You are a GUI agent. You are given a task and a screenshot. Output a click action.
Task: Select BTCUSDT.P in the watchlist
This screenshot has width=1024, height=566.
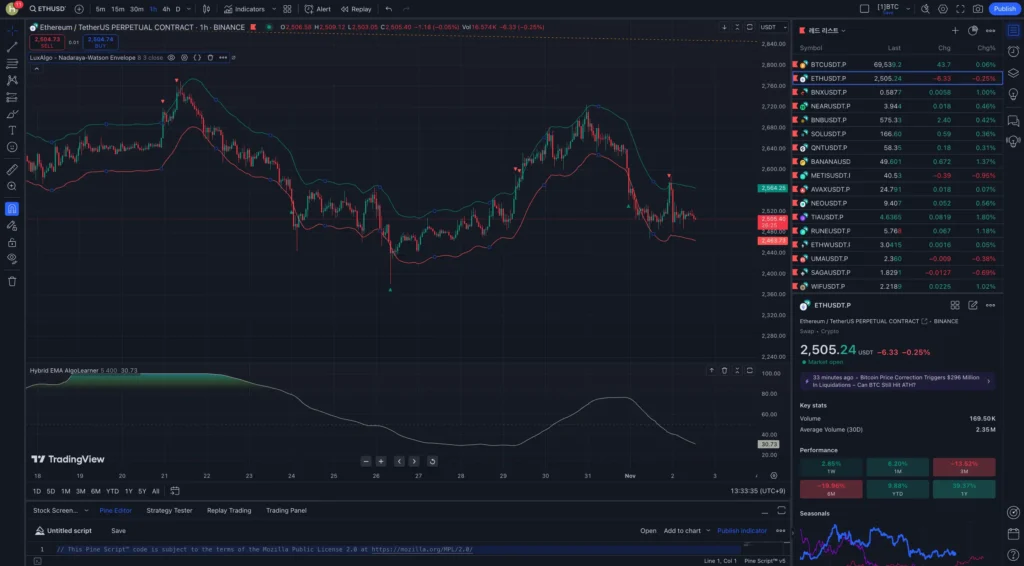click(x=897, y=65)
